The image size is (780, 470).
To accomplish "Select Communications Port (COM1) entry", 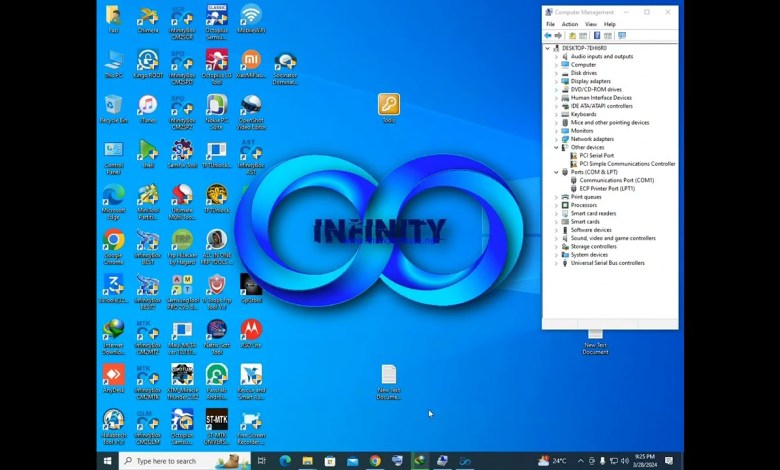I will (616, 180).
